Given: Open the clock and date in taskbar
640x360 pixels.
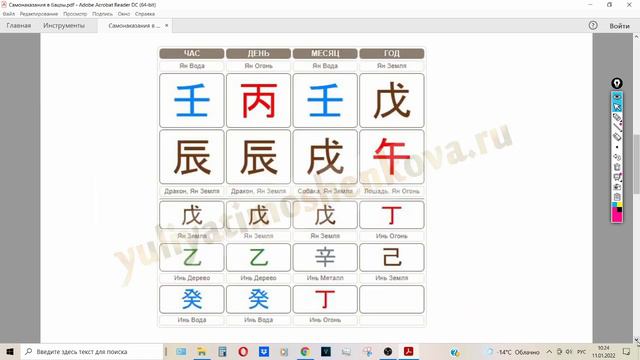Looking at the screenshot, I should (x=603, y=351).
